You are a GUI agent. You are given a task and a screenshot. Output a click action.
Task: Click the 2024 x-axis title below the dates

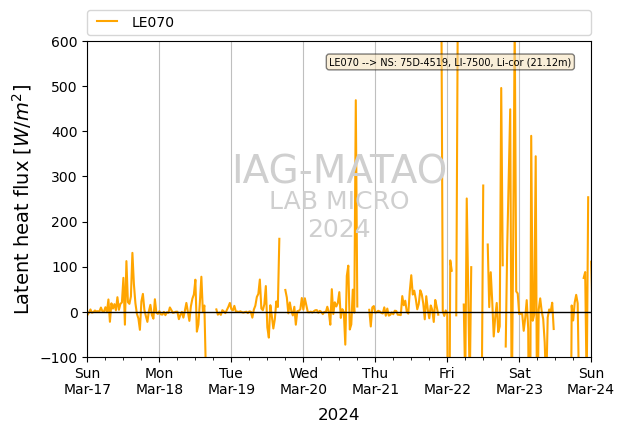338,415
